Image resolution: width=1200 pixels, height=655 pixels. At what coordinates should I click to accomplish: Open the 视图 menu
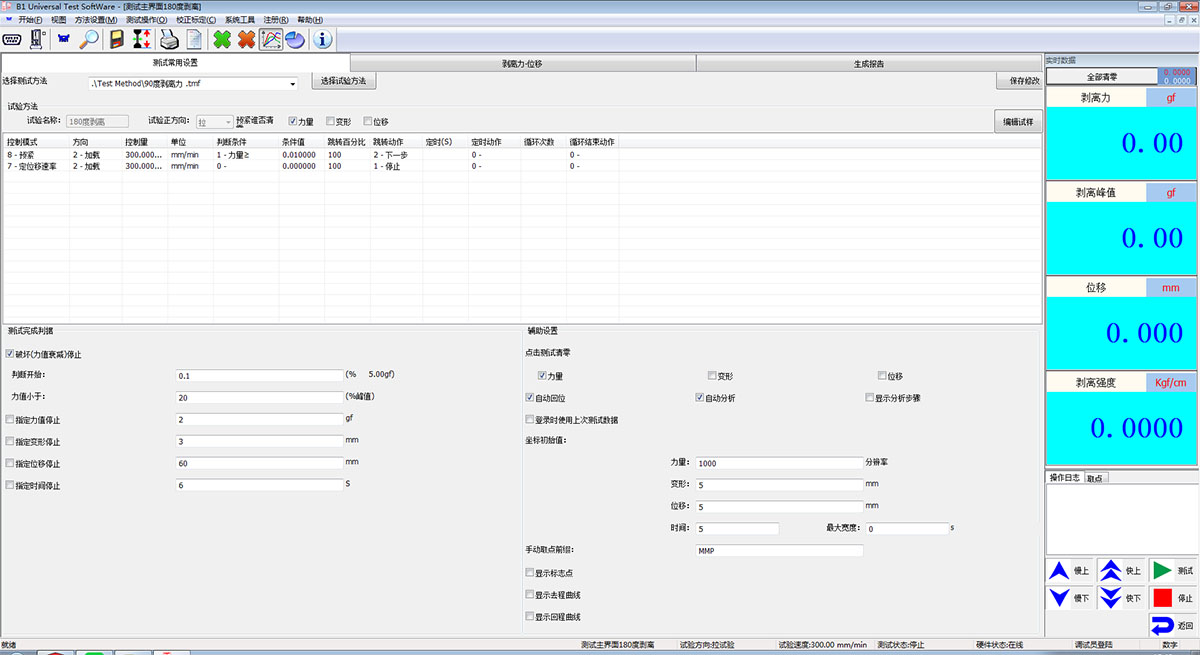[58, 20]
